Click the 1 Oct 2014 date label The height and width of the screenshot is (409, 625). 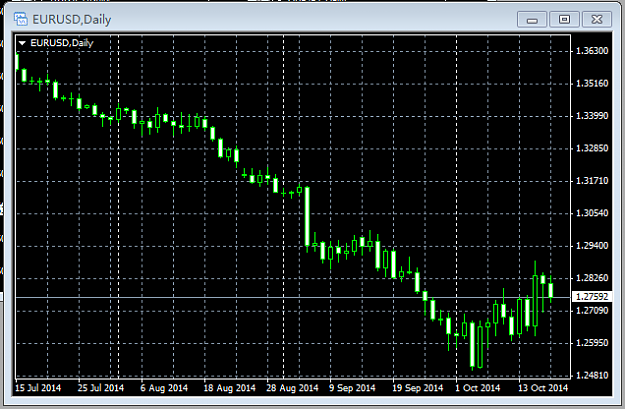click(x=478, y=387)
